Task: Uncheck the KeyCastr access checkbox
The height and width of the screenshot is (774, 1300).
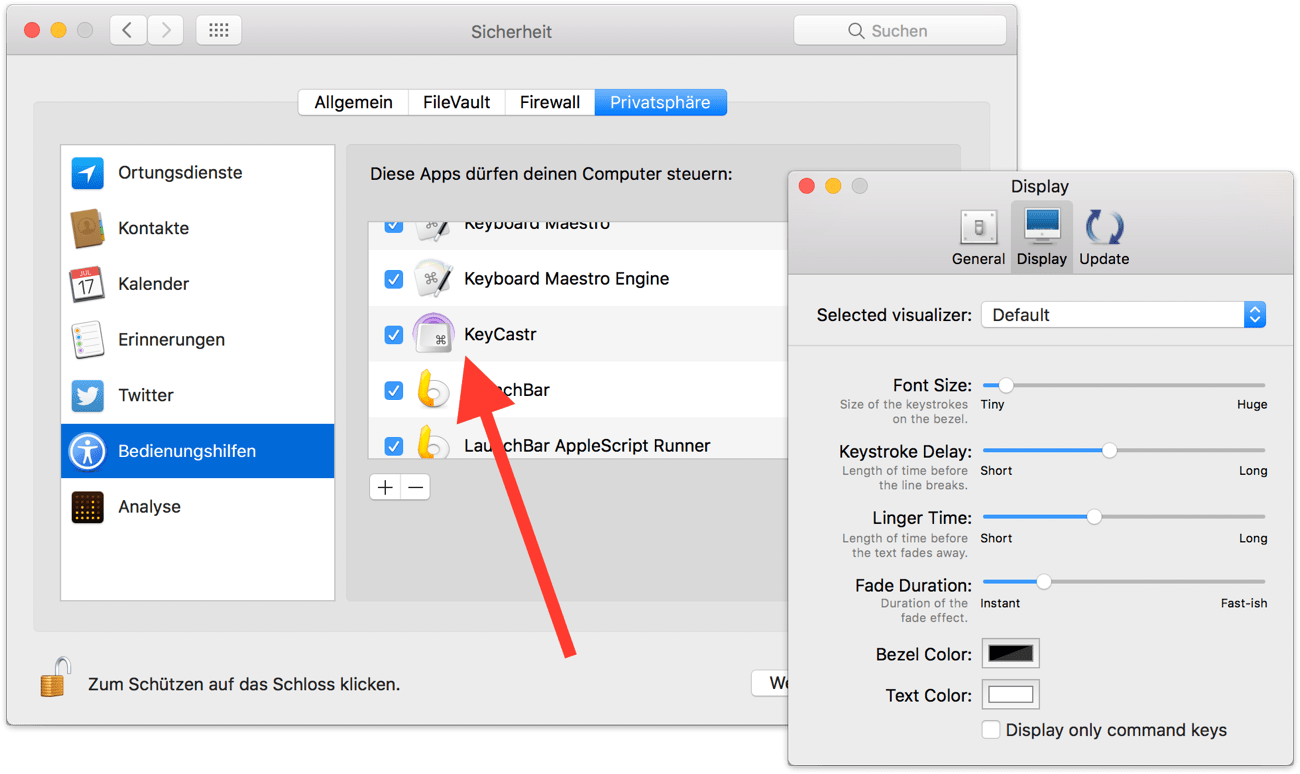Action: (394, 335)
